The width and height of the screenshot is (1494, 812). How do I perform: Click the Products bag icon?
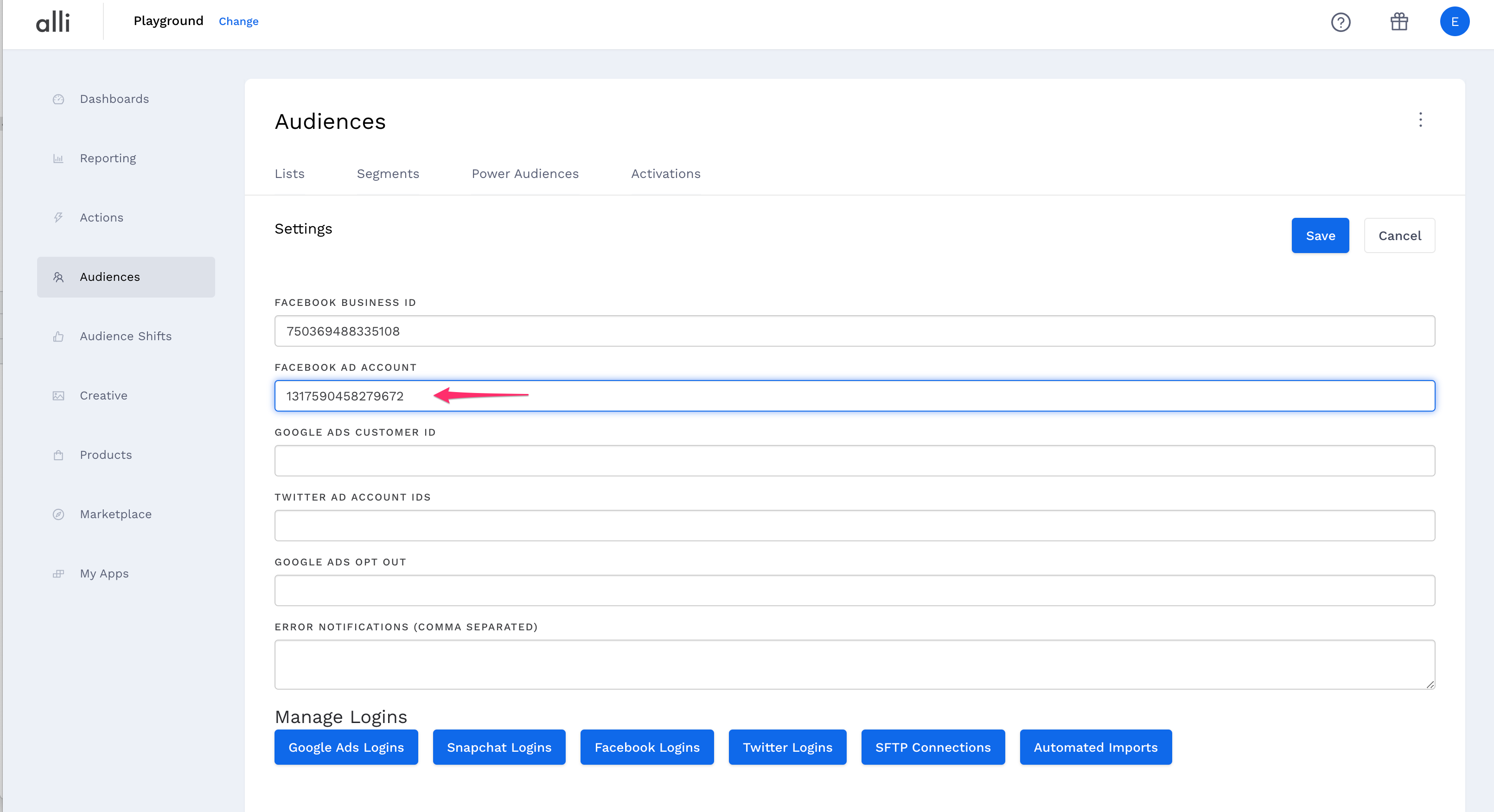click(58, 455)
